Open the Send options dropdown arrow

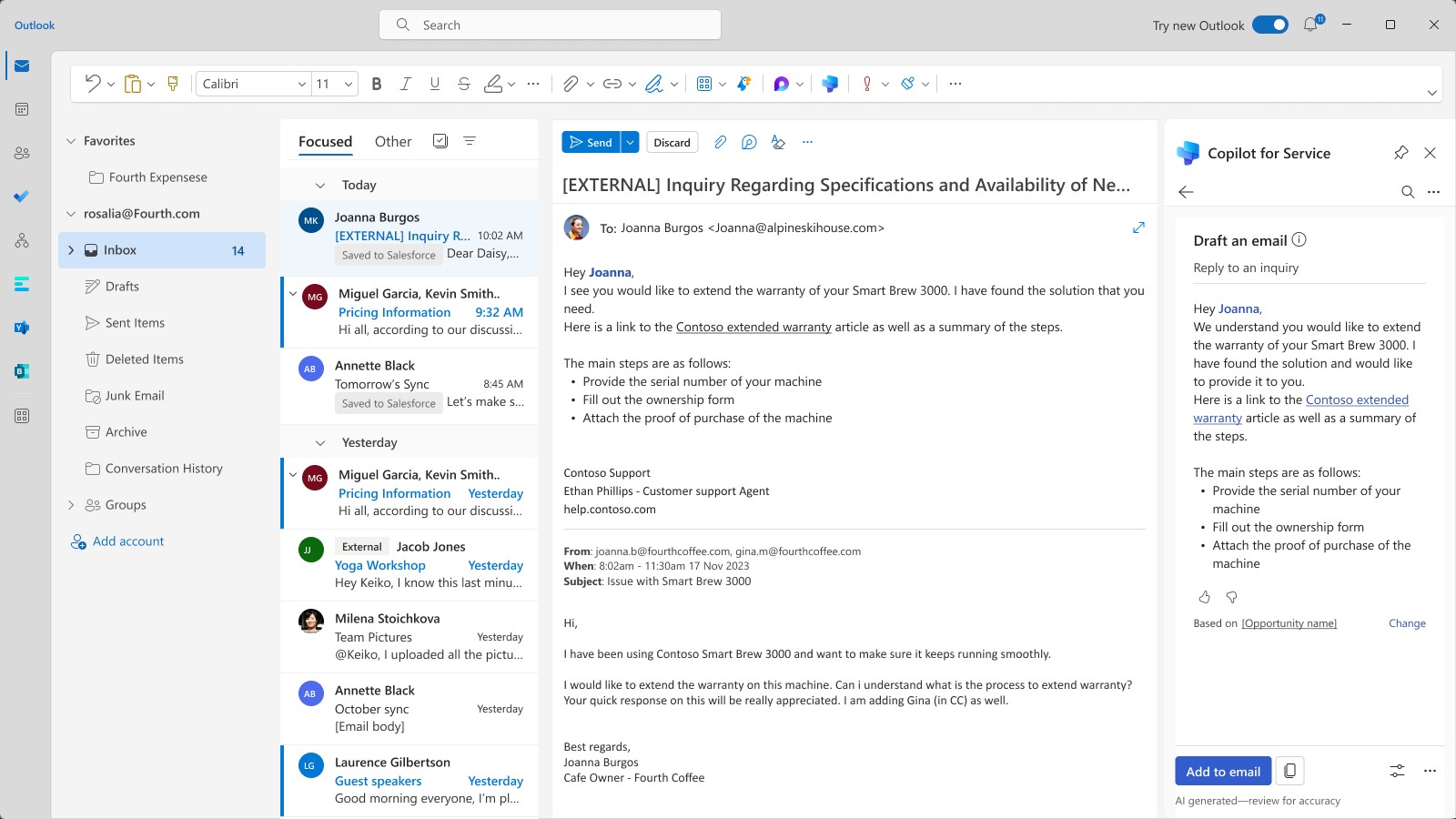click(x=630, y=142)
